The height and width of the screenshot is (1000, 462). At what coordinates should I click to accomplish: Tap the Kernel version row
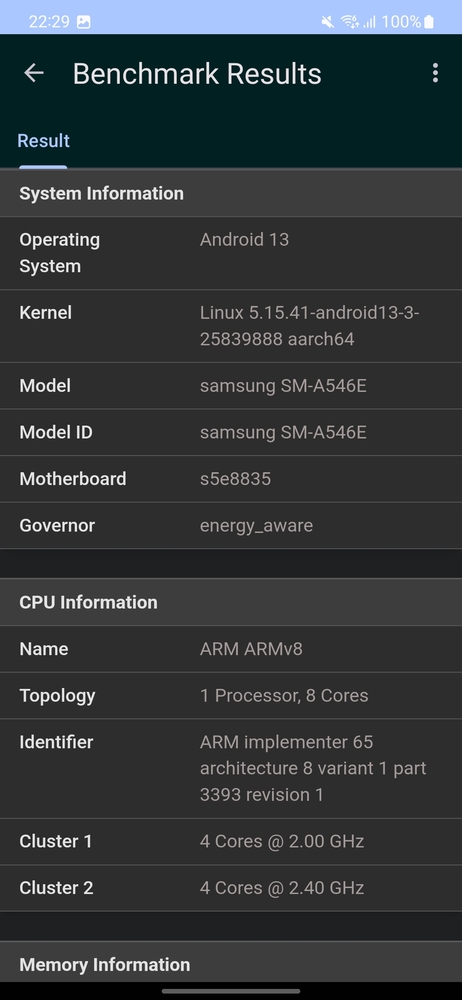(231, 326)
